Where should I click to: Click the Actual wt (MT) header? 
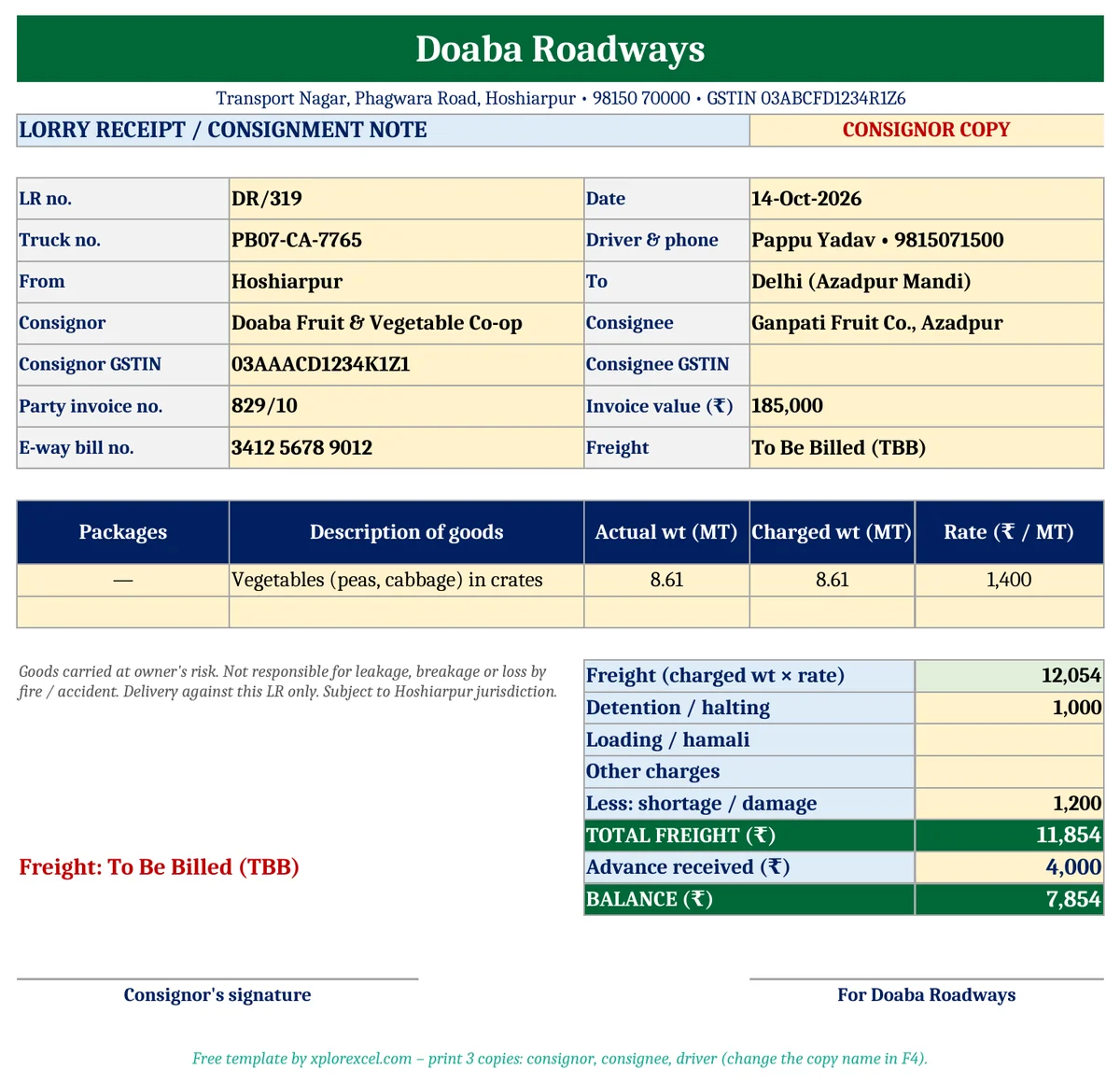coord(666,532)
